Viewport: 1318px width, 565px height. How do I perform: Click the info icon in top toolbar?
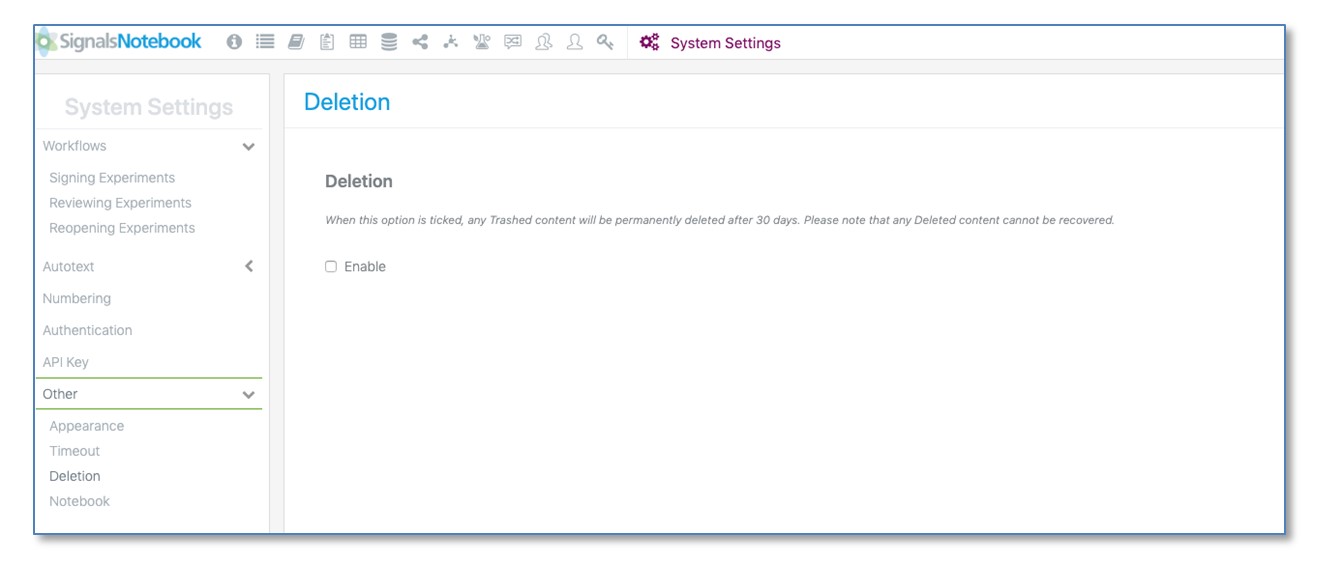[x=235, y=42]
